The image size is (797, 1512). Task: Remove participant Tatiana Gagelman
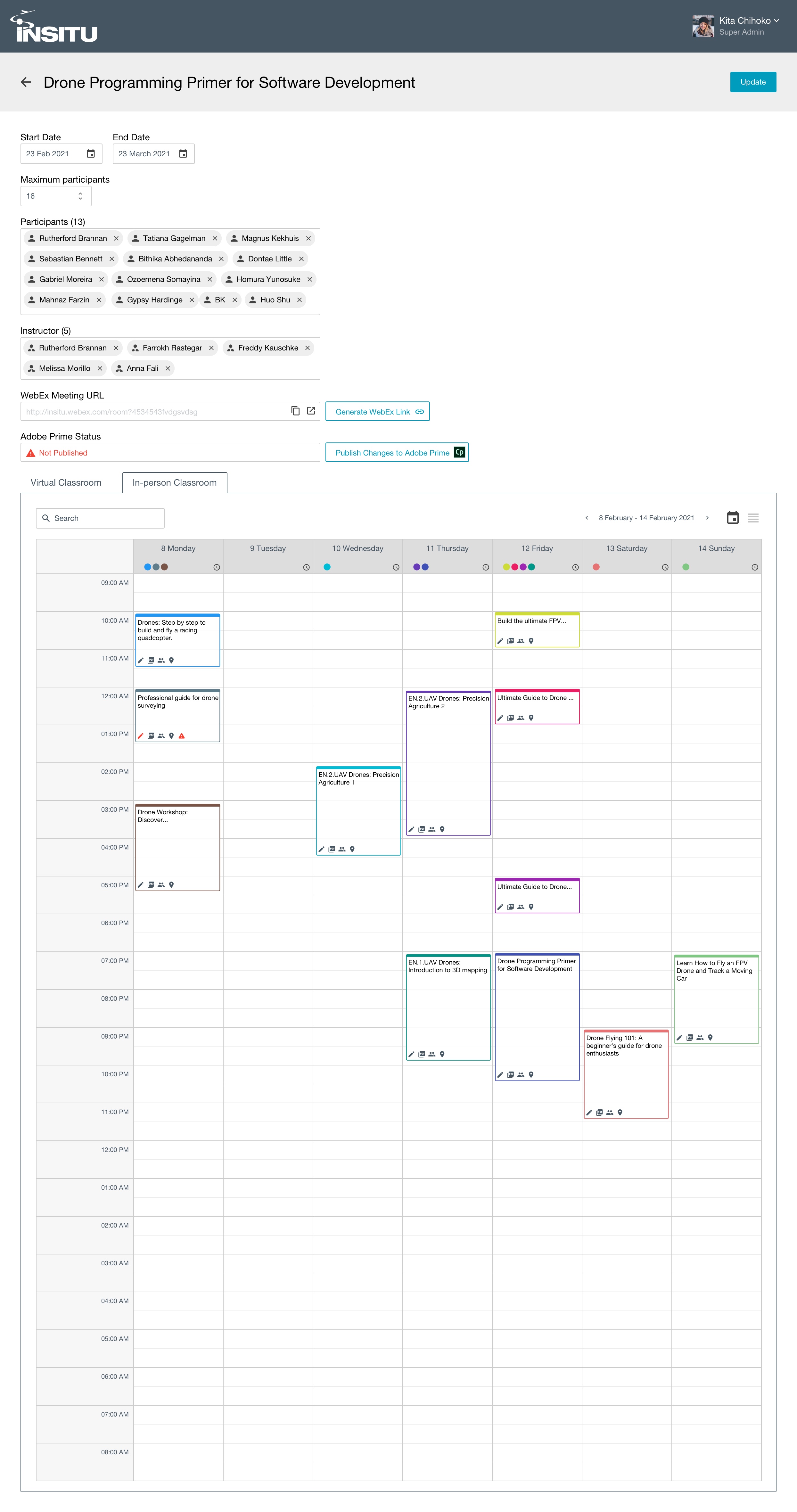[215, 238]
